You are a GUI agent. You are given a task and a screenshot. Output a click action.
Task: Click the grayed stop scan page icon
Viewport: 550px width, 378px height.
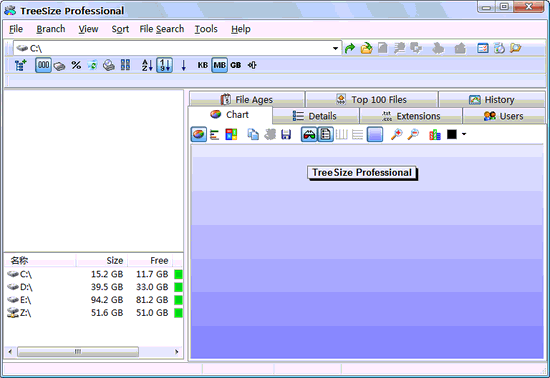pos(383,48)
